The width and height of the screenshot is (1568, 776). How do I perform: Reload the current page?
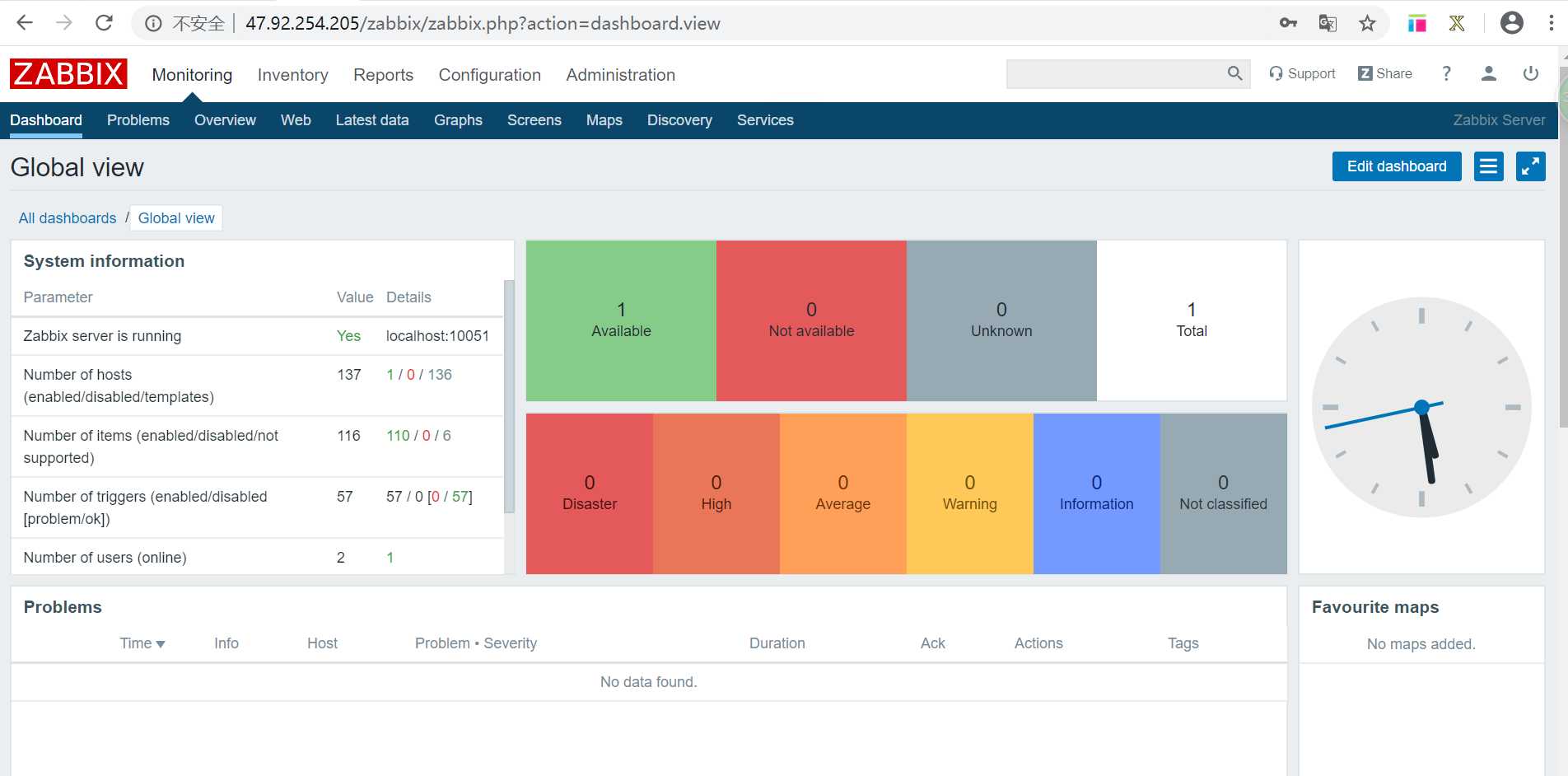click(104, 23)
